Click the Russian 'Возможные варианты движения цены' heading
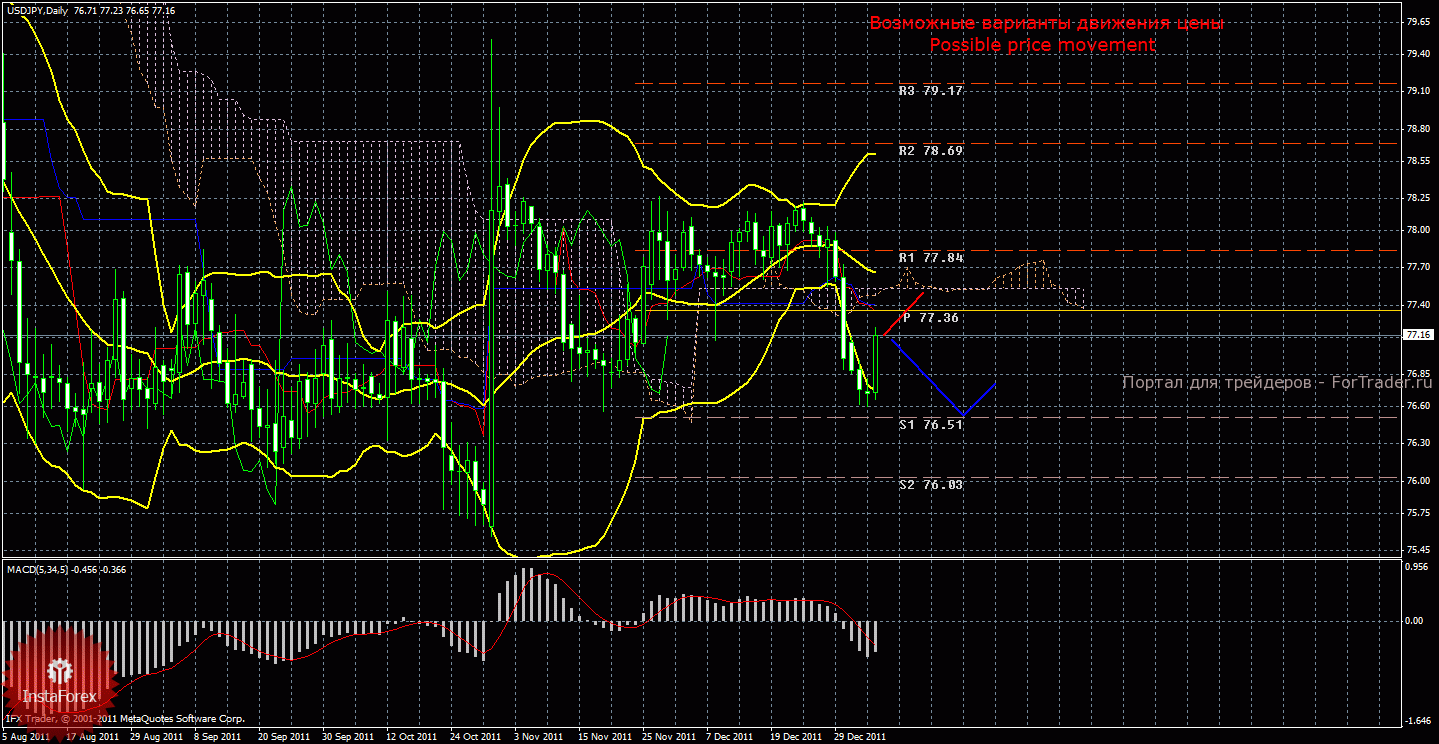1439x744 pixels. point(1046,23)
